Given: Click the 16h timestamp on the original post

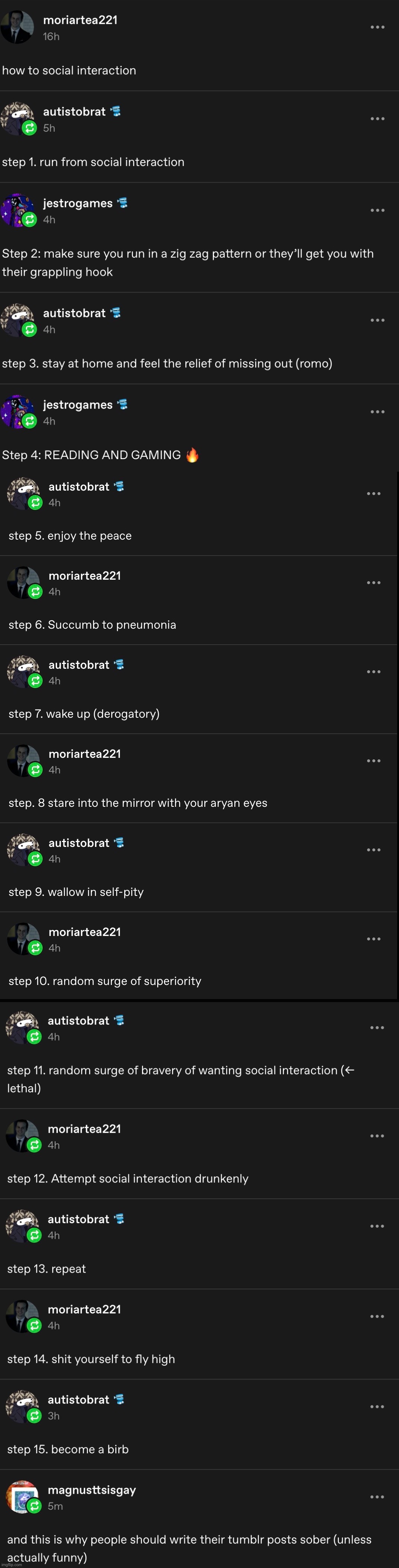Looking at the screenshot, I should coord(51,36).
